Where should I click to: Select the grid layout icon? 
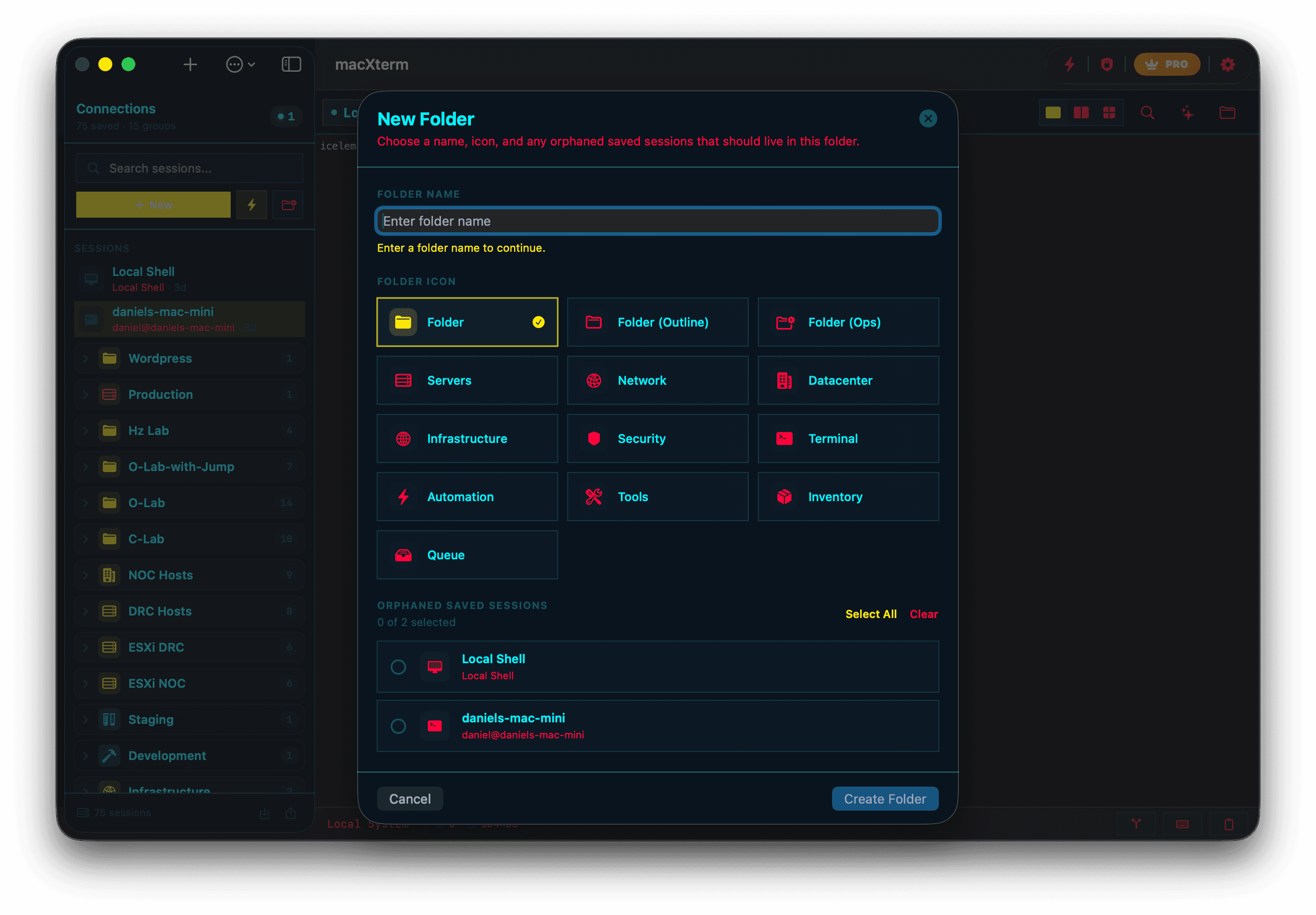tap(1109, 113)
